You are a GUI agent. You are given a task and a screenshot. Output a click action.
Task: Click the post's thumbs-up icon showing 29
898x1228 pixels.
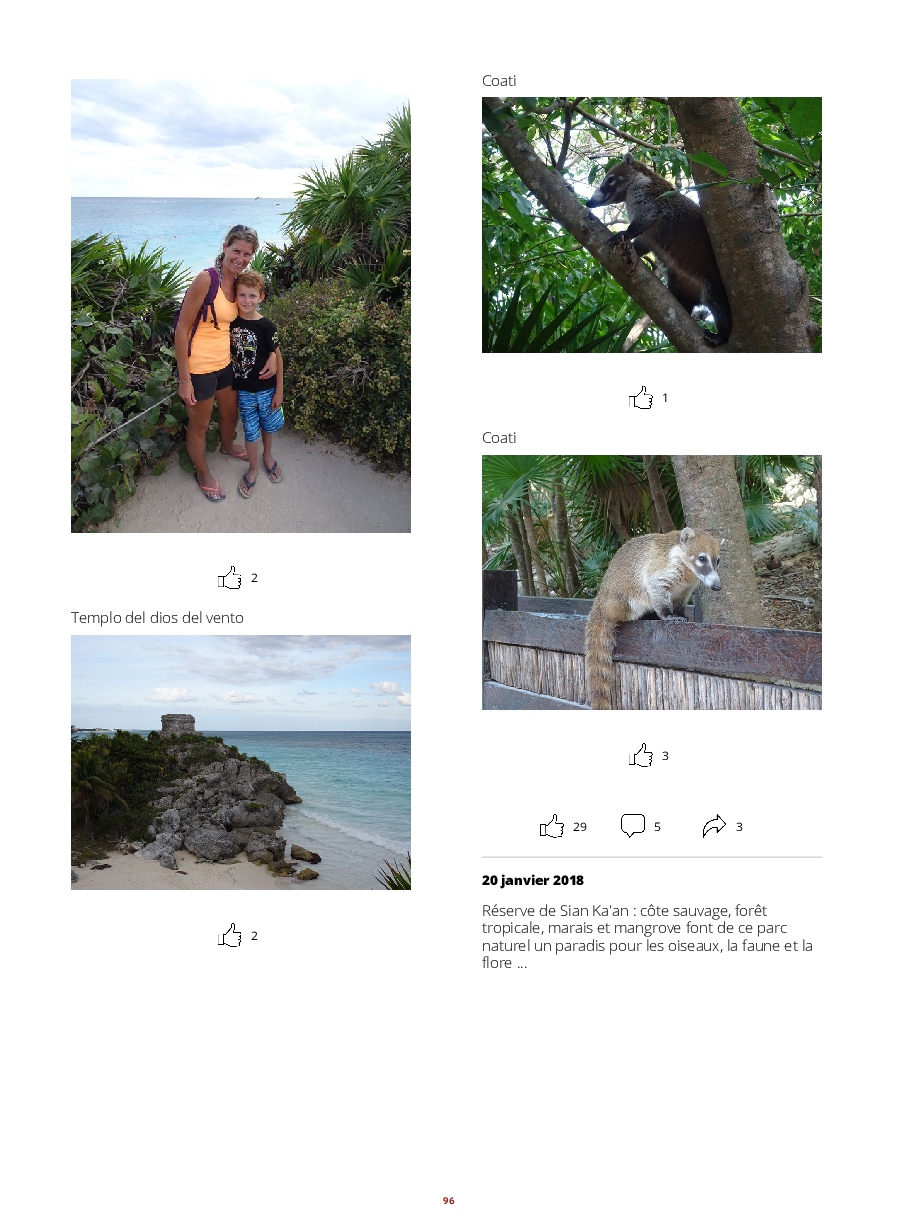click(552, 826)
